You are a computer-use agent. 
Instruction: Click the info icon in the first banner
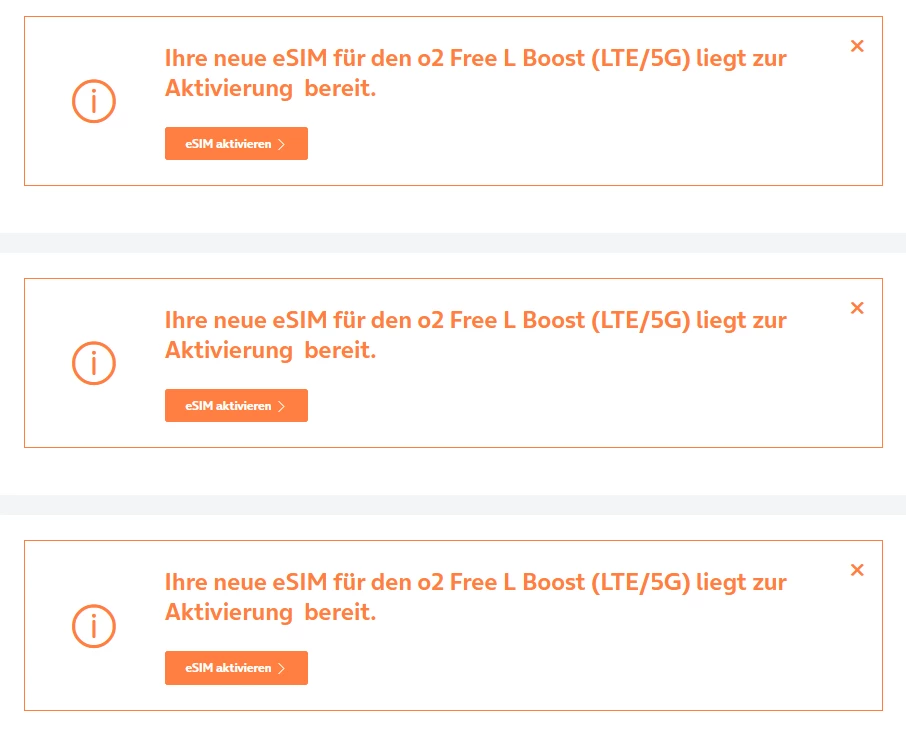94,101
